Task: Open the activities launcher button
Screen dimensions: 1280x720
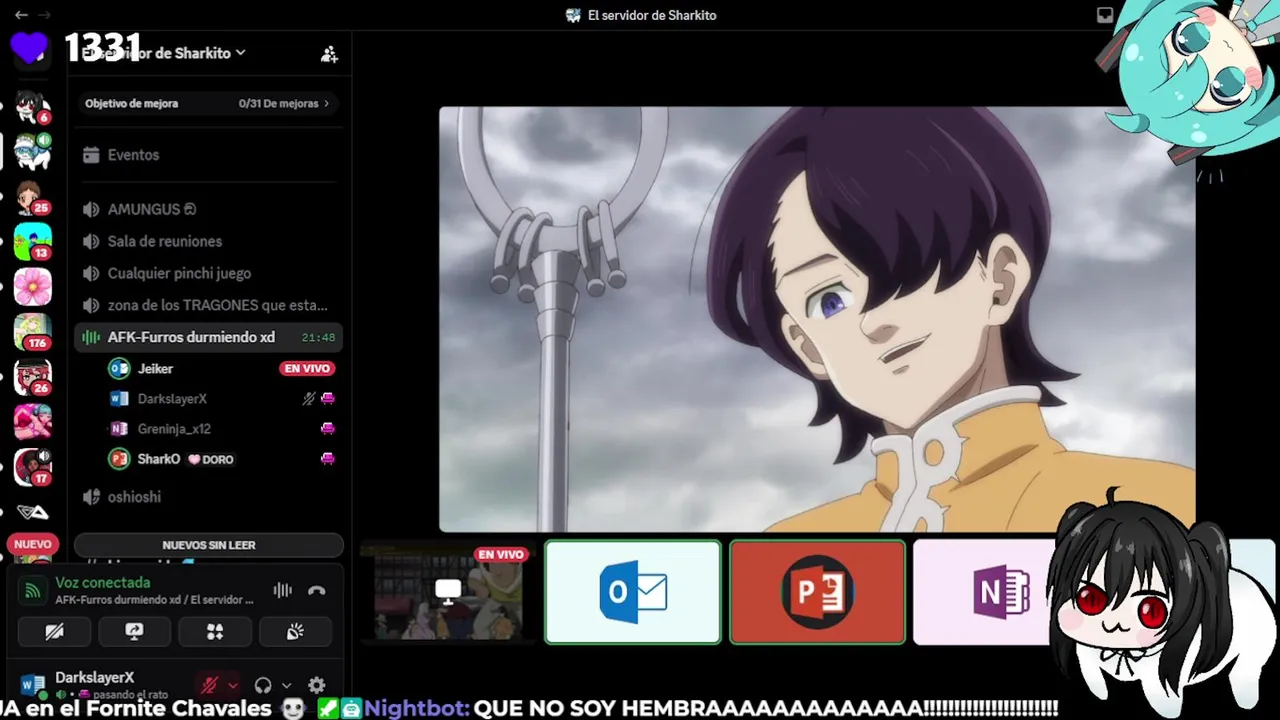Action: point(215,631)
